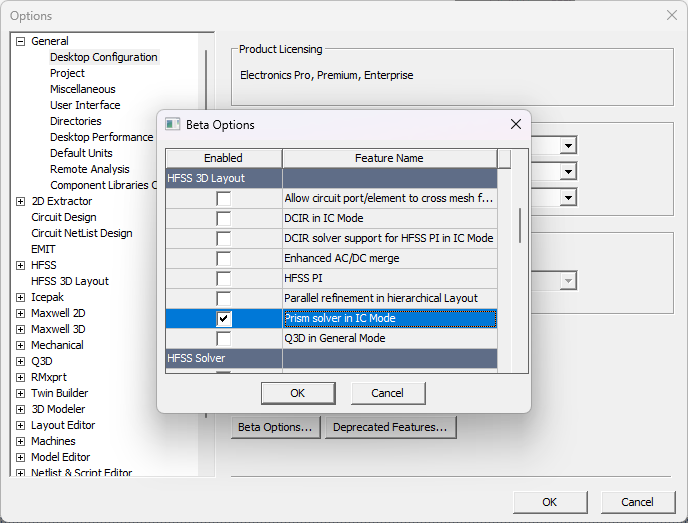Close the Beta Options dialog

click(516, 124)
